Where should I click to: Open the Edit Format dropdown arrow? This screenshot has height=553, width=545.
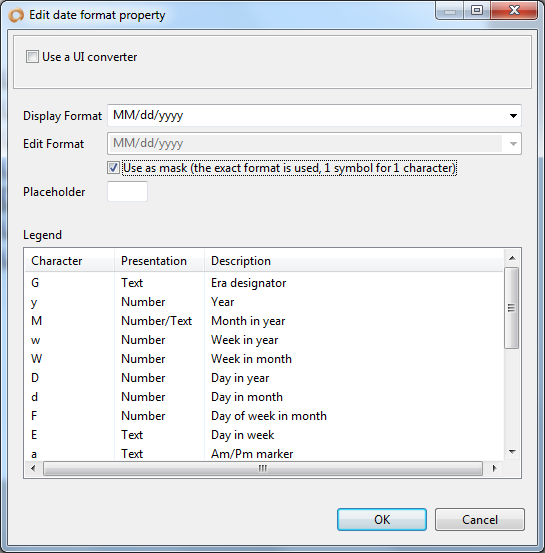click(513, 144)
